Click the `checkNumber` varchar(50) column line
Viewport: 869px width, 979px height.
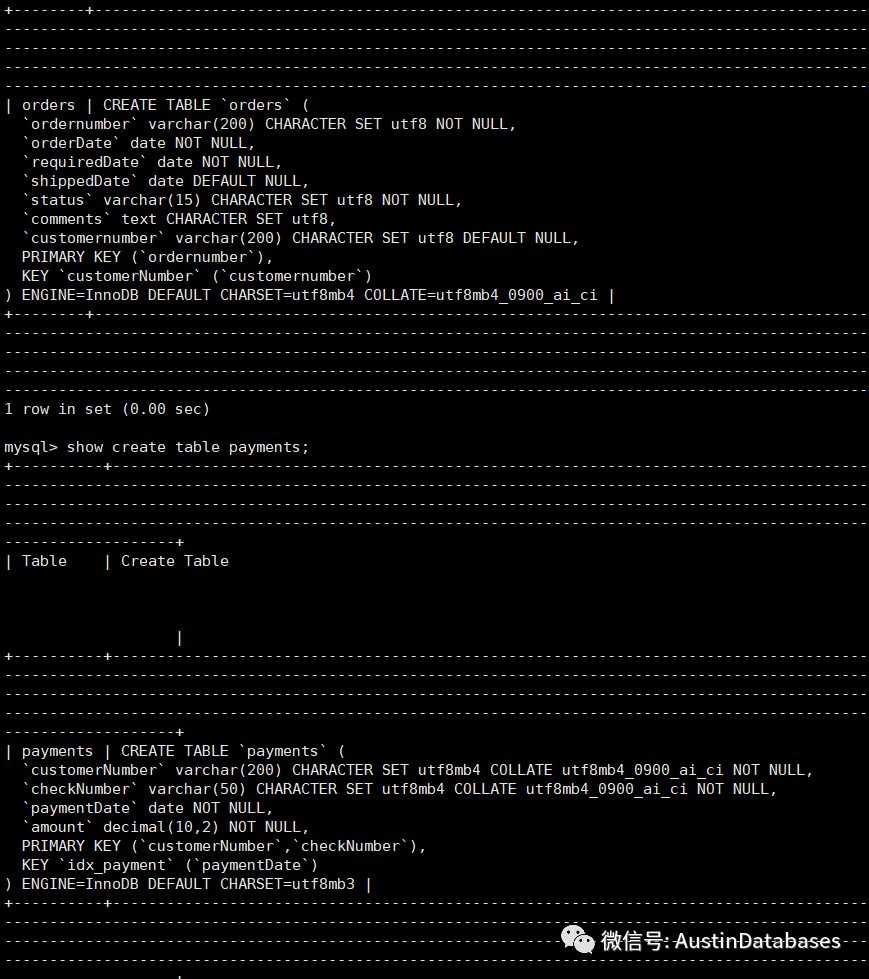(x=400, y=789)
